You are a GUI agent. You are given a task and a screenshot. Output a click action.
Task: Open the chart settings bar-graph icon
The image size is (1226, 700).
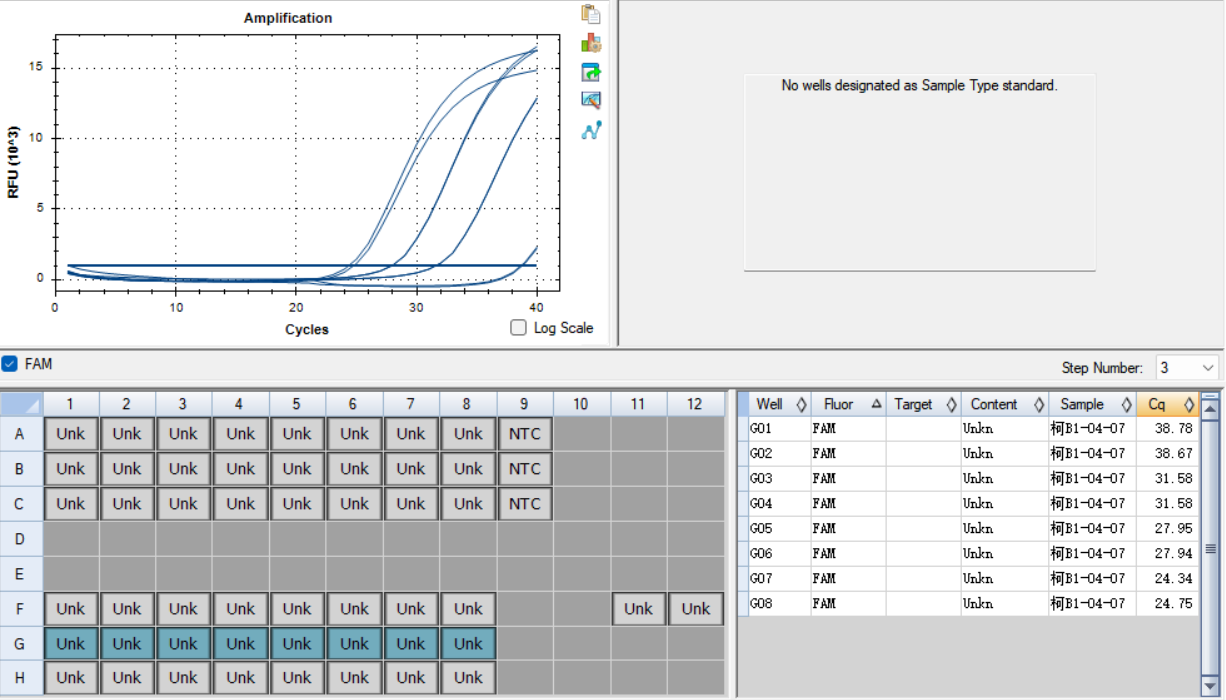(591, 43)
